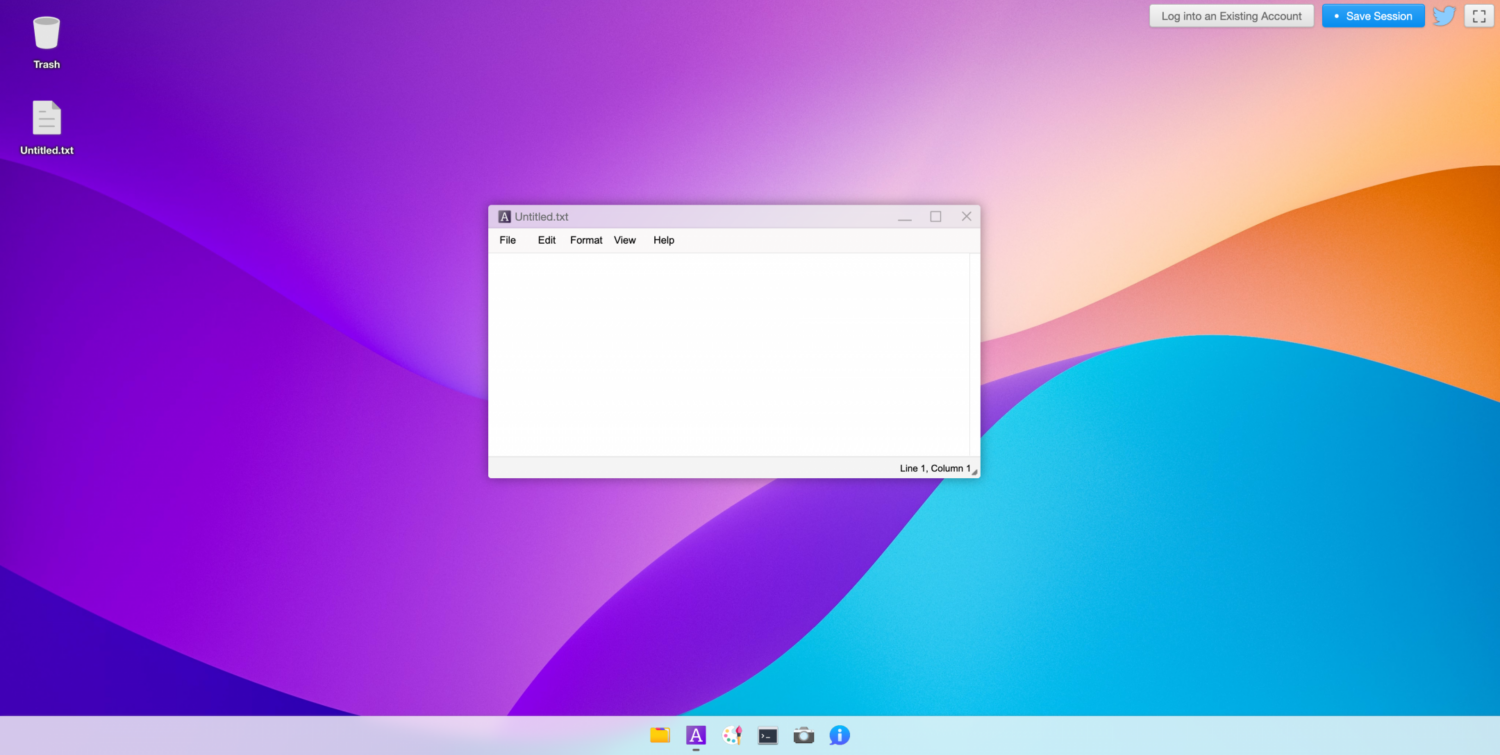Minimize the Untitled.txt window
Viewport: 1500px width, 755px height.
(905, 217)
